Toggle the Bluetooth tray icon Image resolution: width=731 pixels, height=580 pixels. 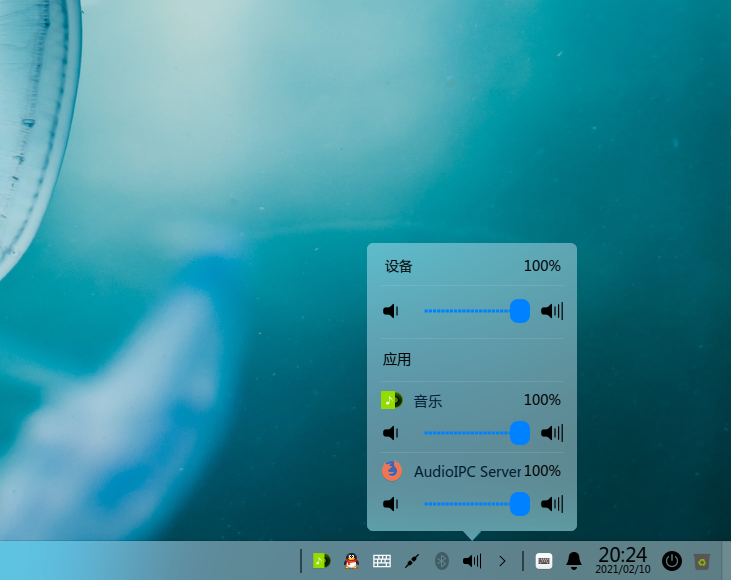click(x=441, y=561)
